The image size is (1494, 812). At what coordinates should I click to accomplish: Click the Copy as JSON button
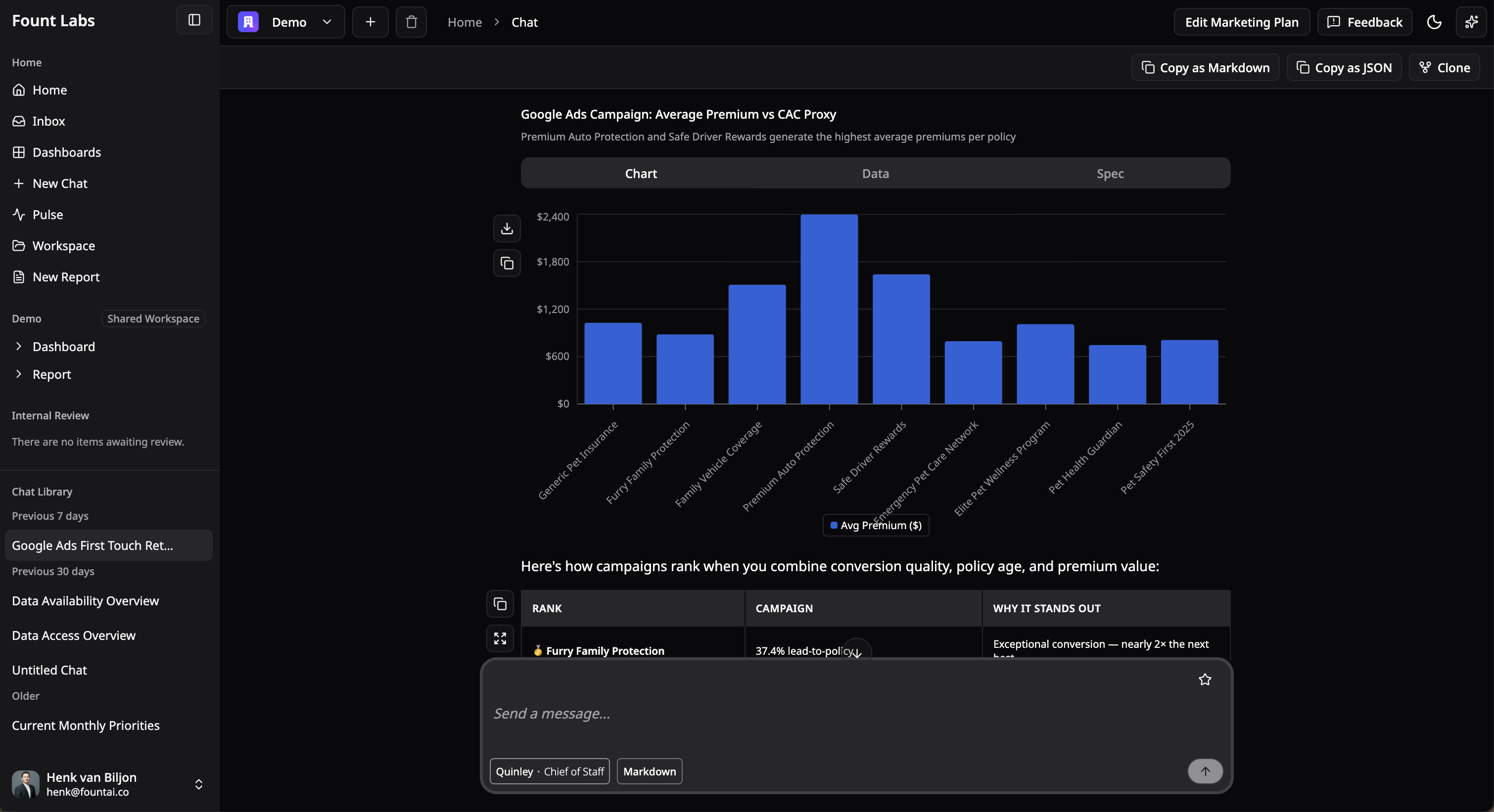1344,67
